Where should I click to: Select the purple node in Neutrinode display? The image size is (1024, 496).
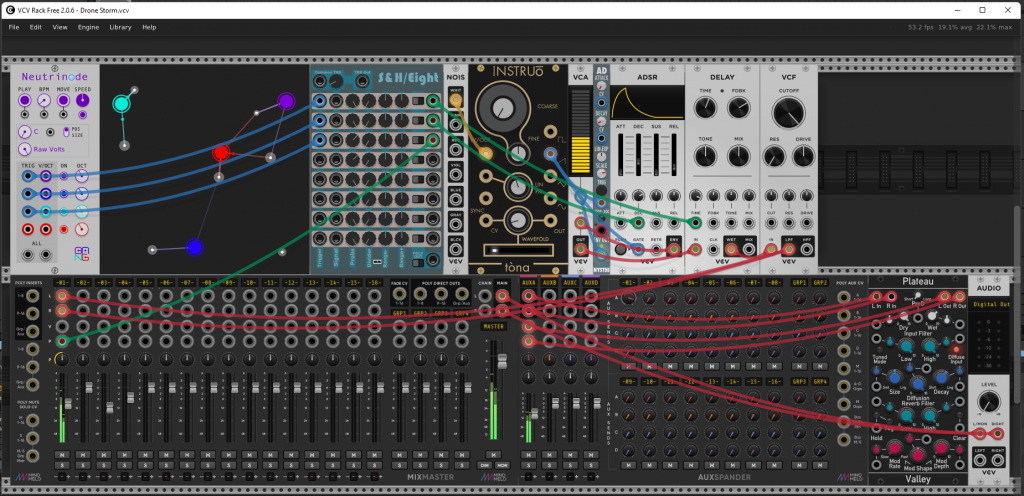point(286,101)
